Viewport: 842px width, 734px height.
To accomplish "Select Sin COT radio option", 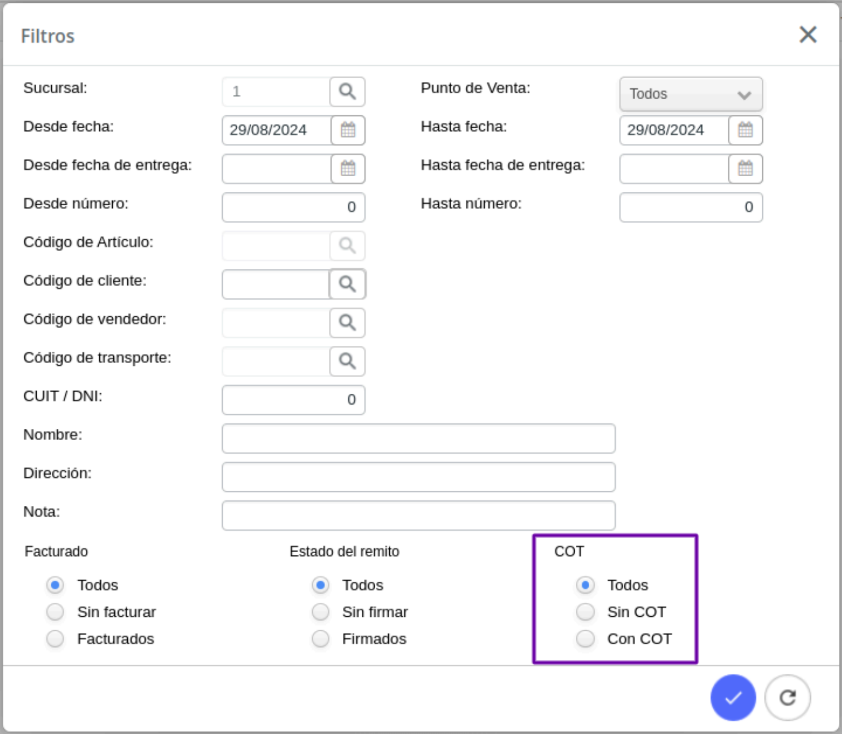I will [x=585, y=612].
